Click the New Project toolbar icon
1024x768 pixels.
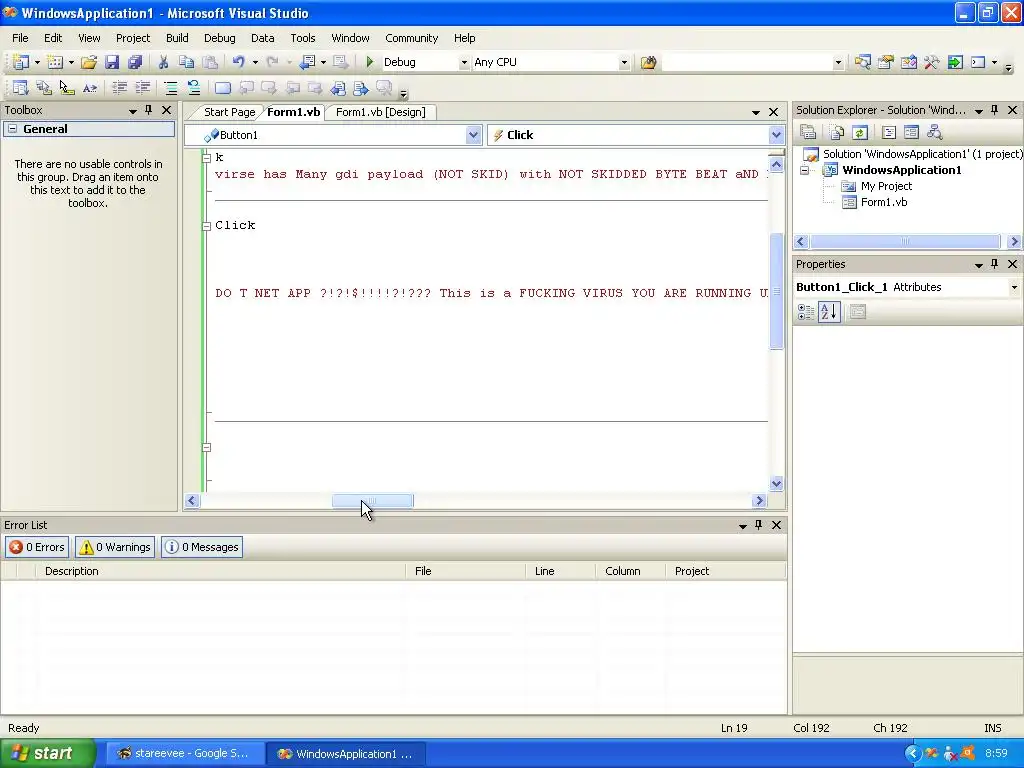(20, 62)
